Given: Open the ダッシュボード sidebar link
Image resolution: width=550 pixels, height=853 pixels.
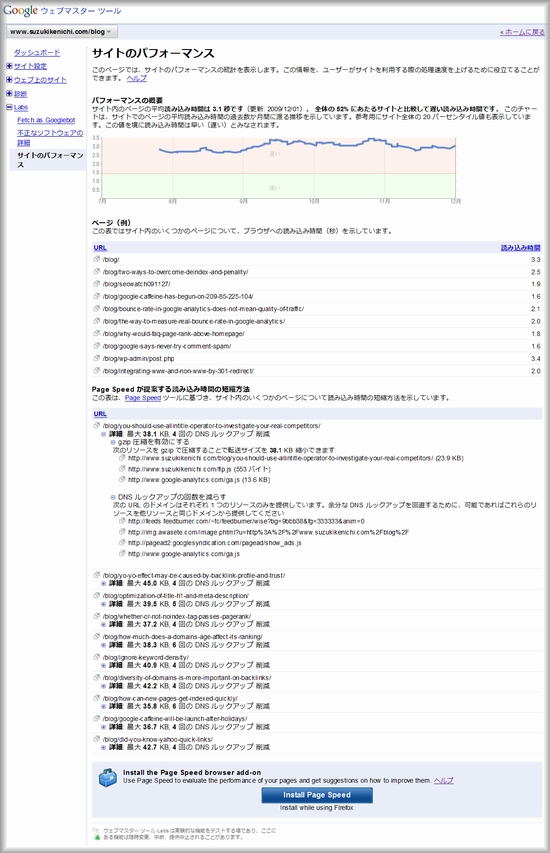Looking at the screenshot, I should [37, 52].
